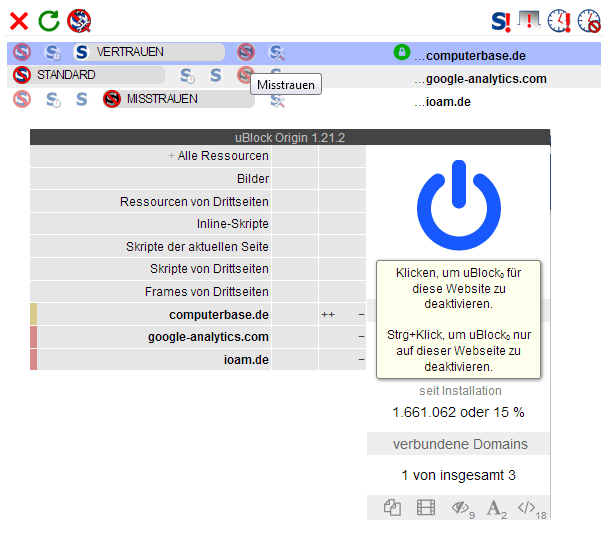Click the 1 von insgesamt 3 value
The width and height of the screenshot is (609, 535).
tap(458, 475)
